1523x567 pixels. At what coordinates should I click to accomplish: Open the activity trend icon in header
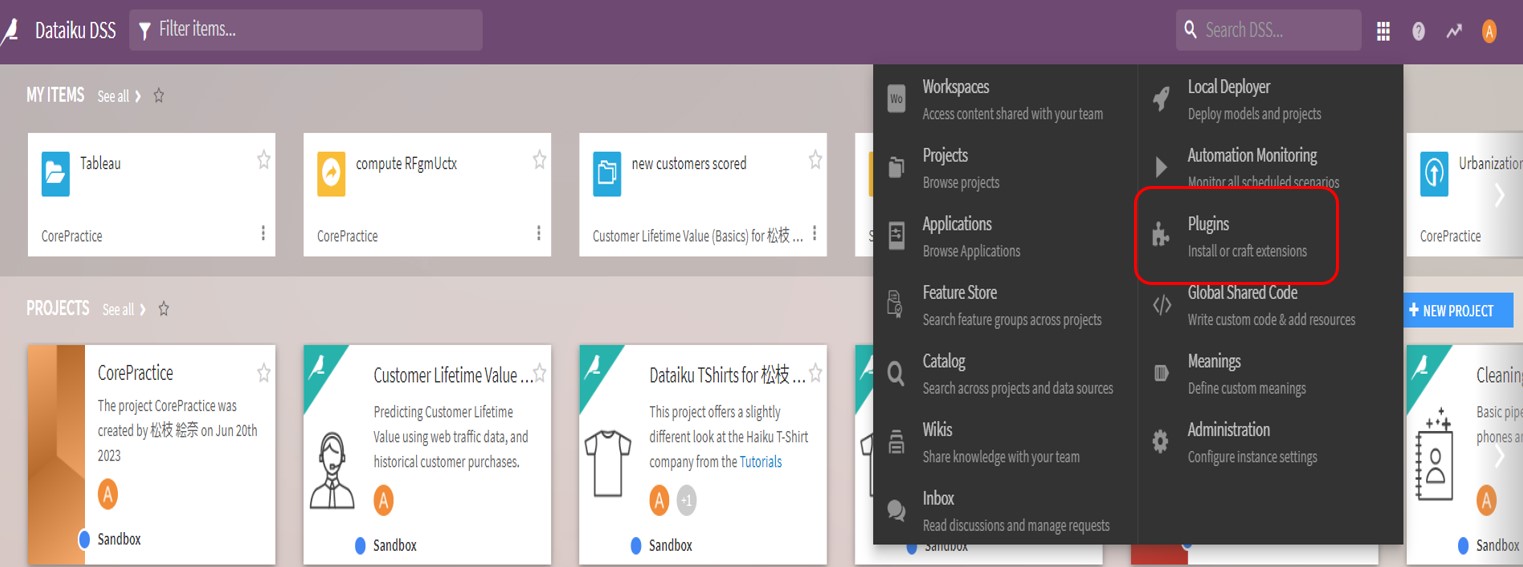point(1454,31)
